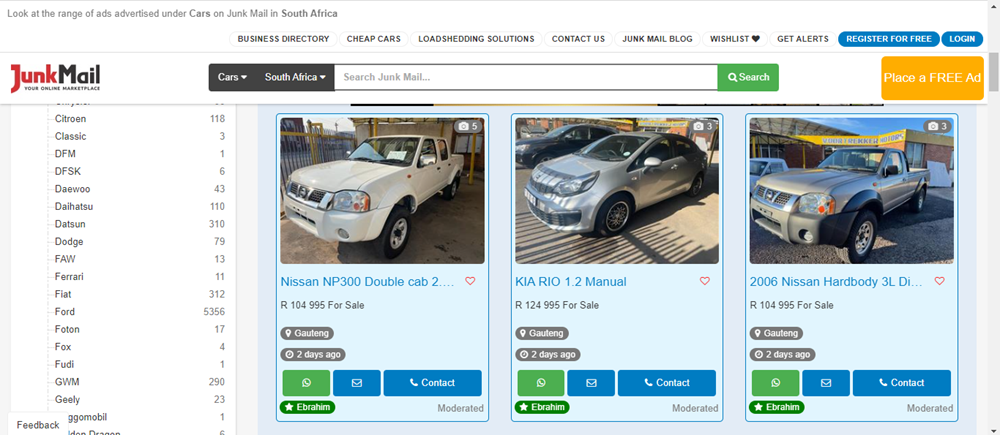Click the green Search button
Screen dimensions: 1000x435
[748, 78]
